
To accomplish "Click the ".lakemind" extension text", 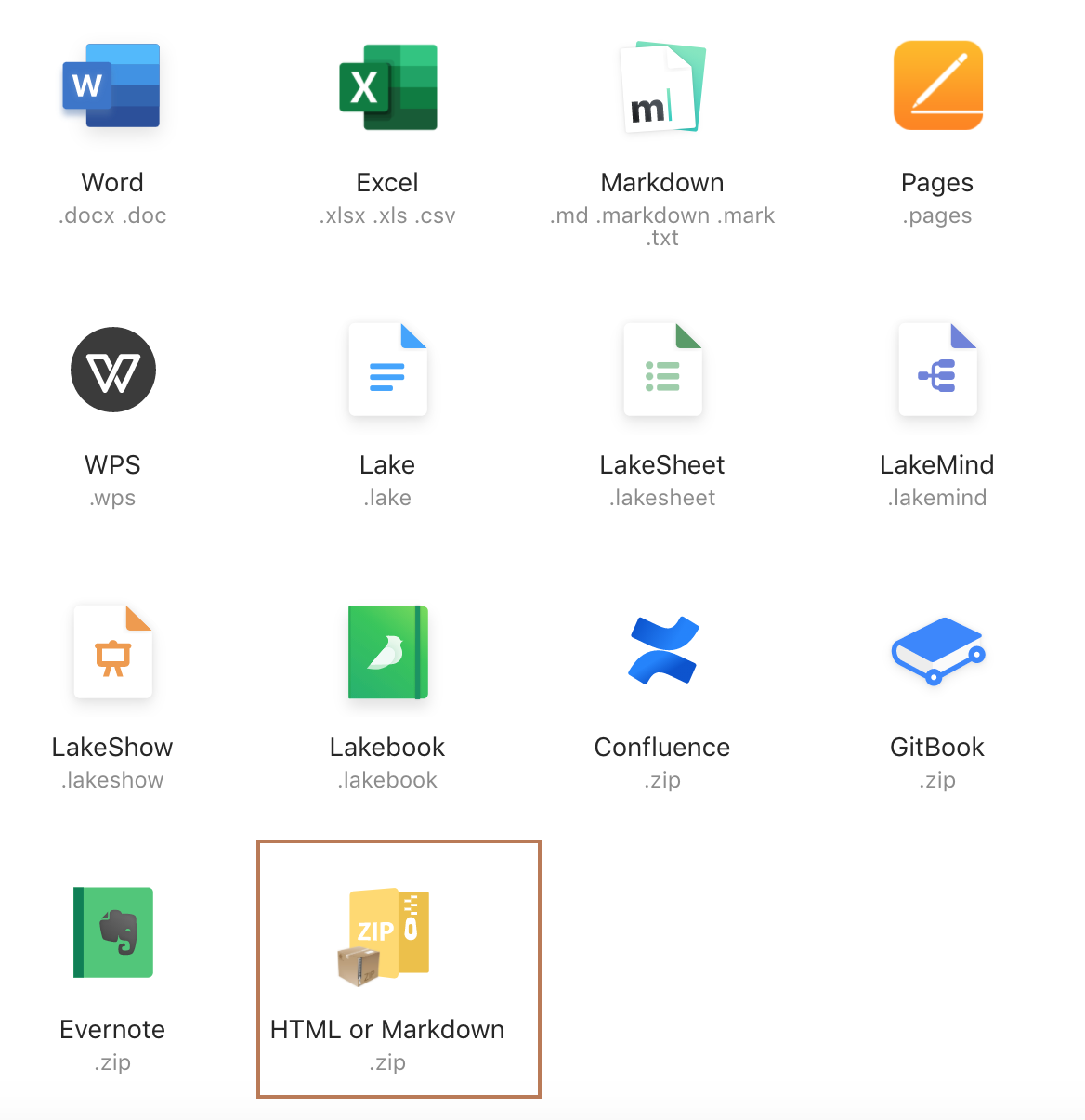I will [937, 498].
